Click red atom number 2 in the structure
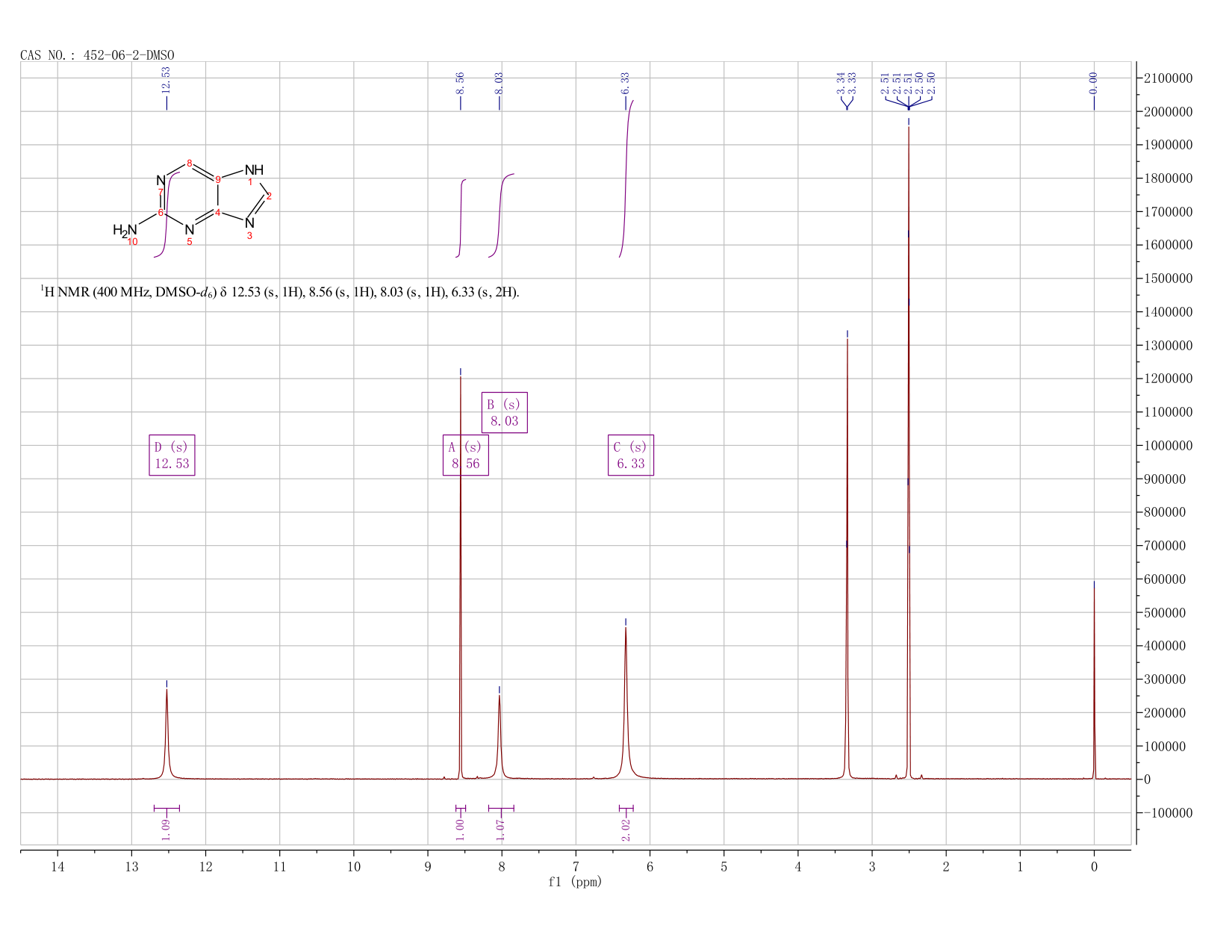 269,196
